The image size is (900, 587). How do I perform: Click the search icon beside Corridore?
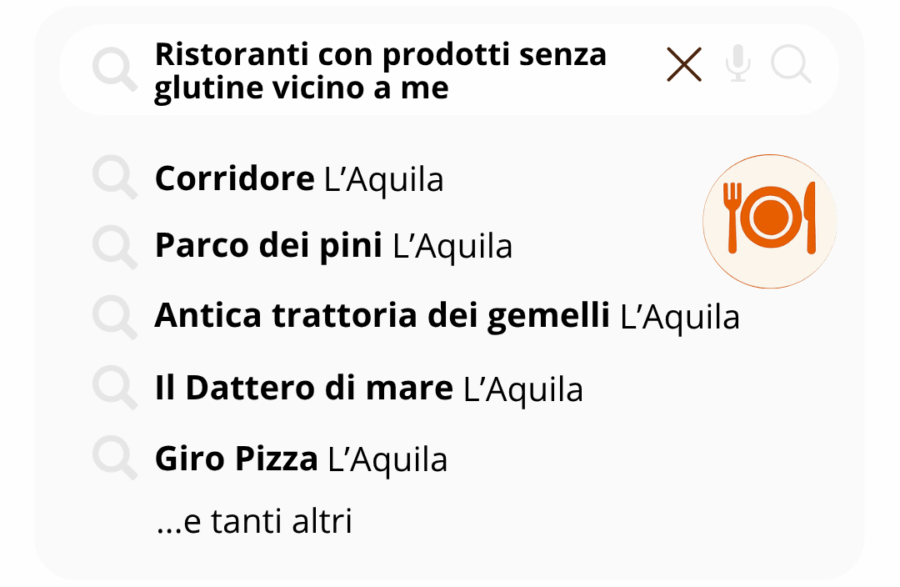[115, 179]
